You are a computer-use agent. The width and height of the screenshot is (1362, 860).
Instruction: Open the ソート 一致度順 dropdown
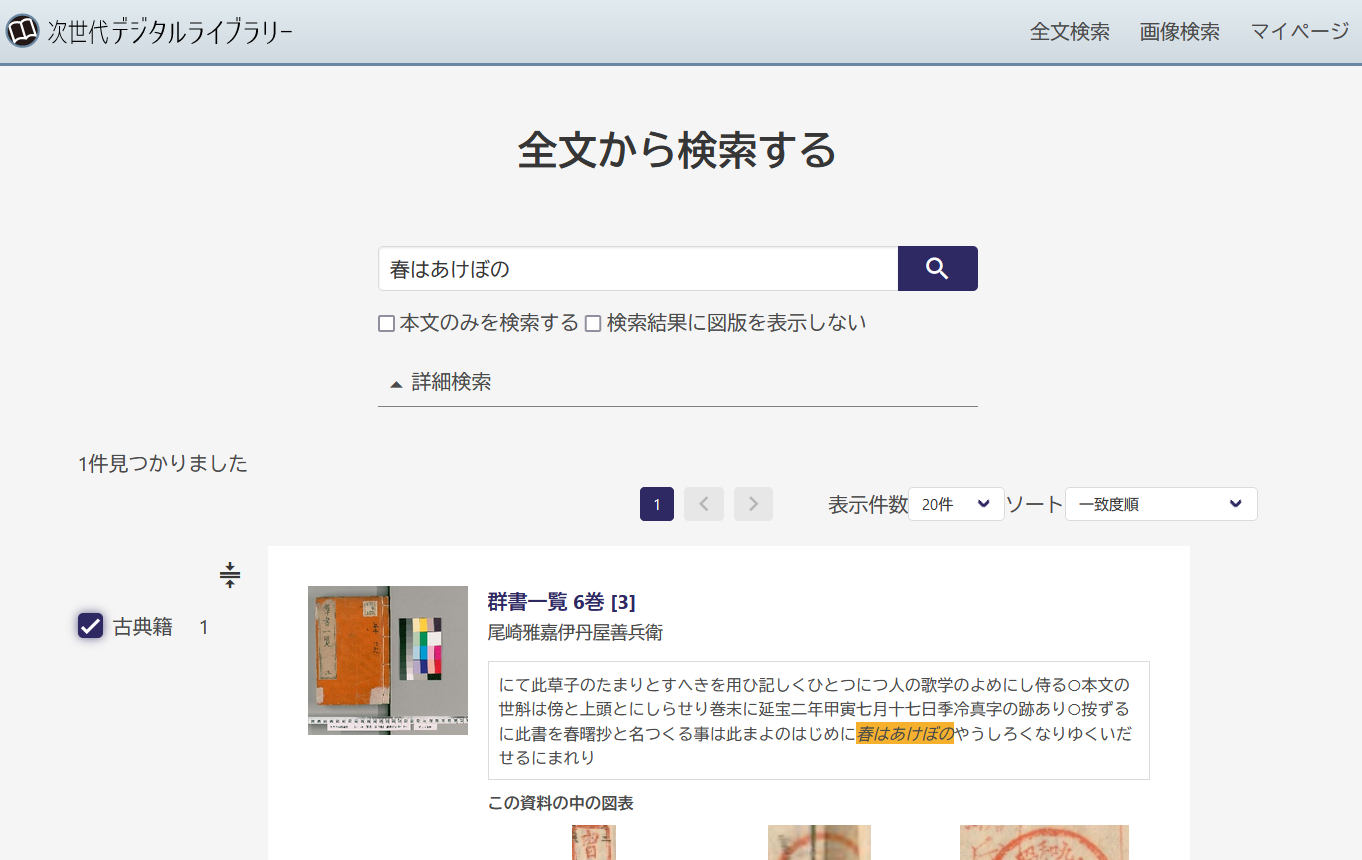[x=1161, y=504]
